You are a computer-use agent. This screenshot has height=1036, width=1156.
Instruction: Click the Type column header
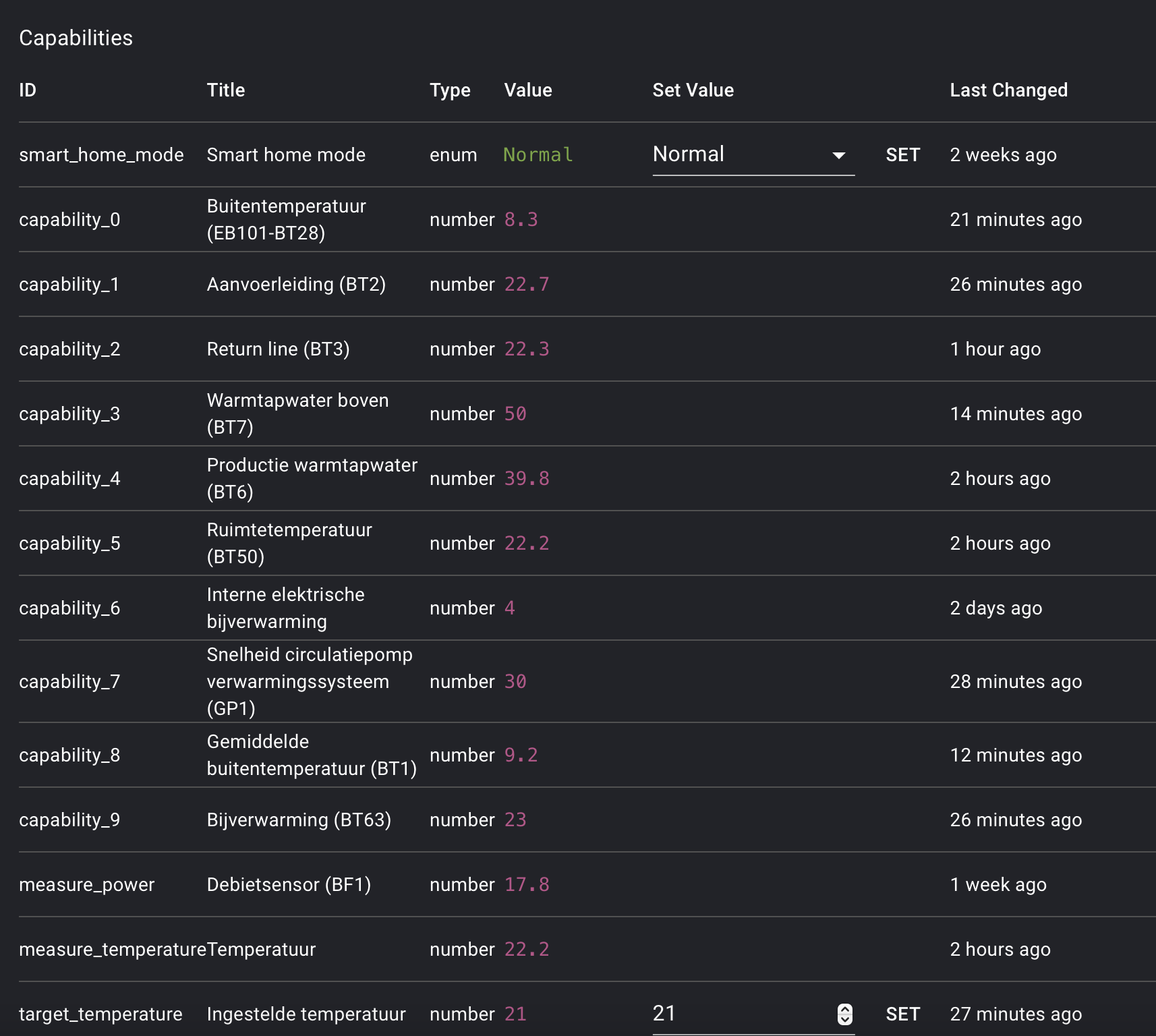(x=450, y=90)
